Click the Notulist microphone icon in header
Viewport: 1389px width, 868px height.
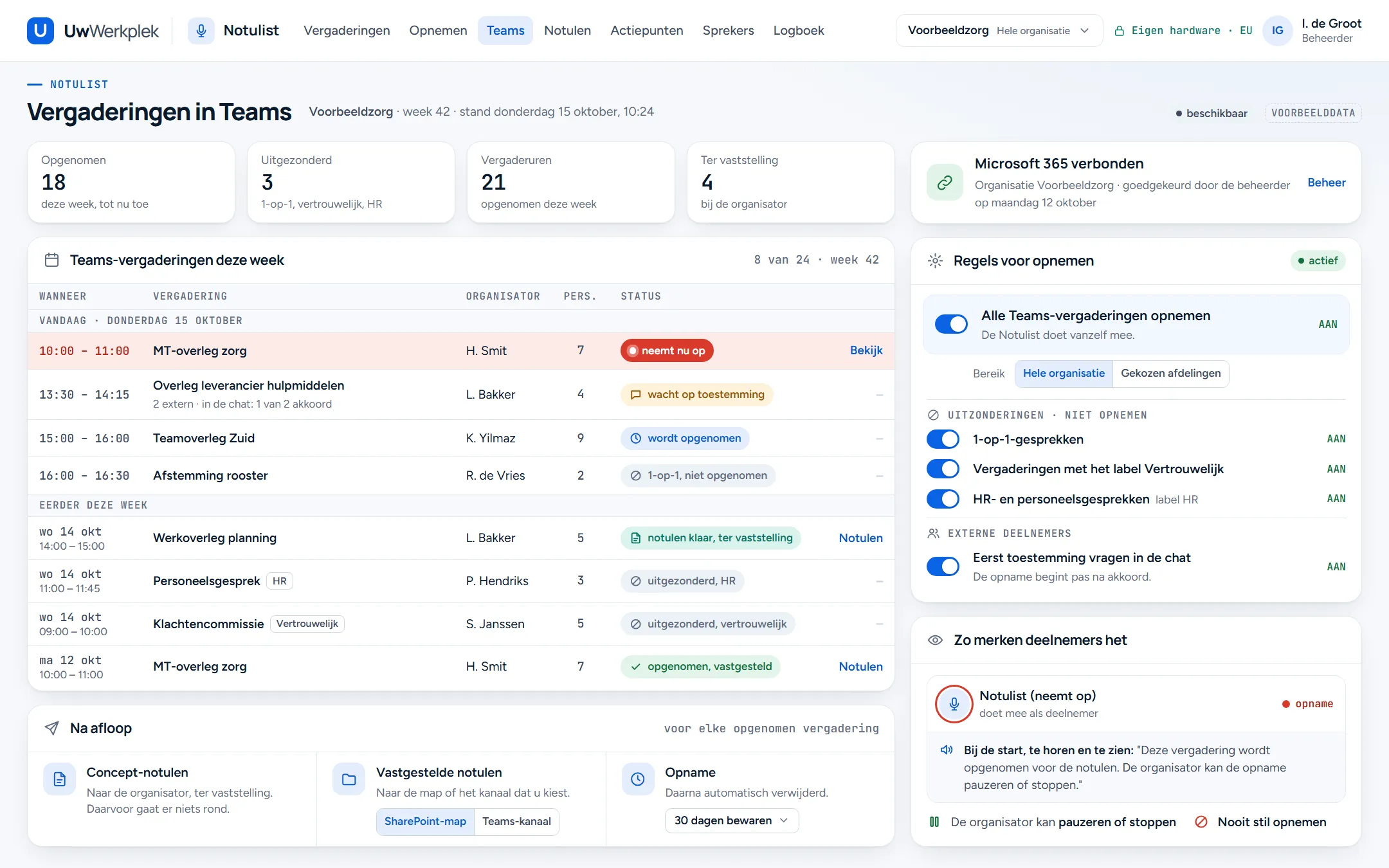[201, 30]
